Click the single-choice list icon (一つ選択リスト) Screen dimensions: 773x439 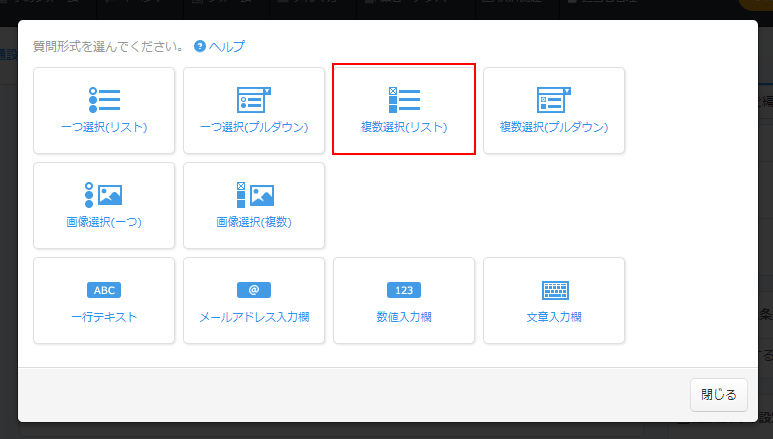(x=104, y=99)
